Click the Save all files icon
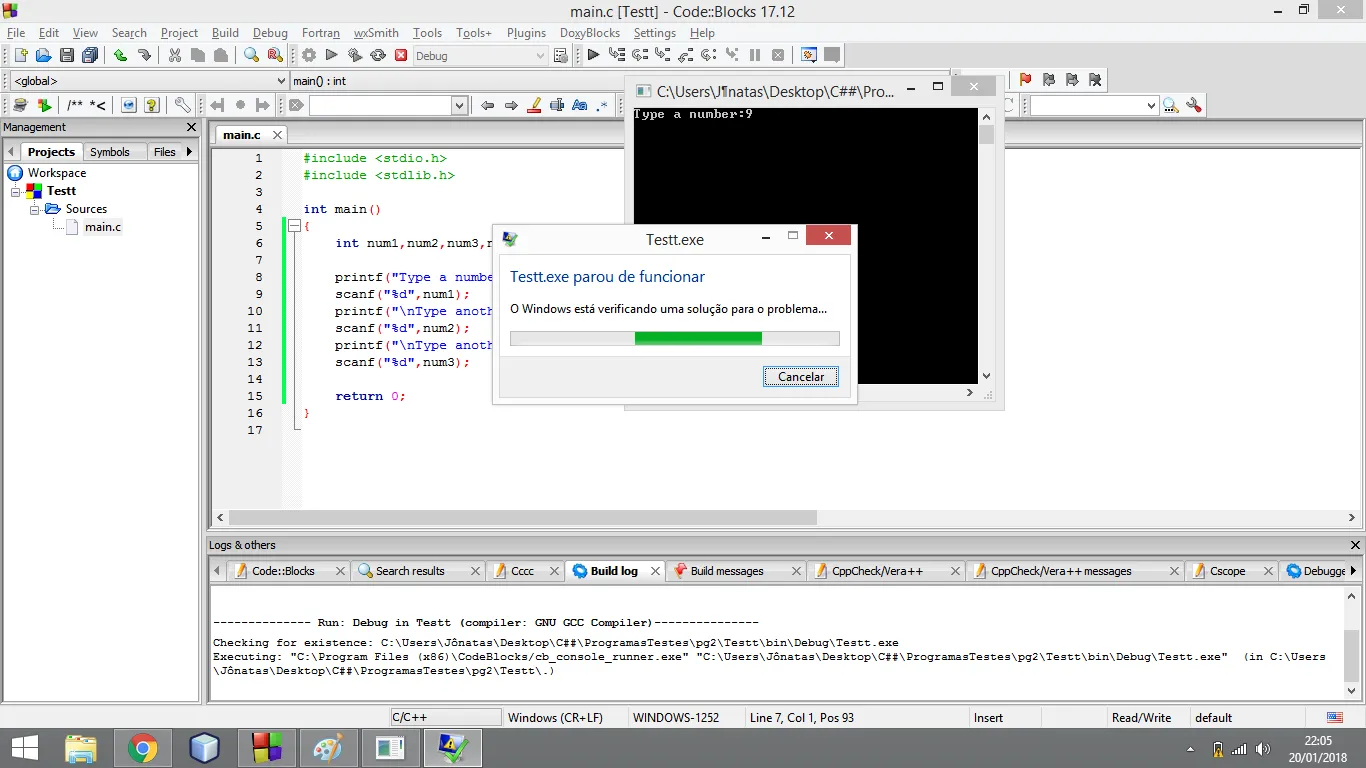Screen dimensions: 1366x768 [x=90, y=56]
